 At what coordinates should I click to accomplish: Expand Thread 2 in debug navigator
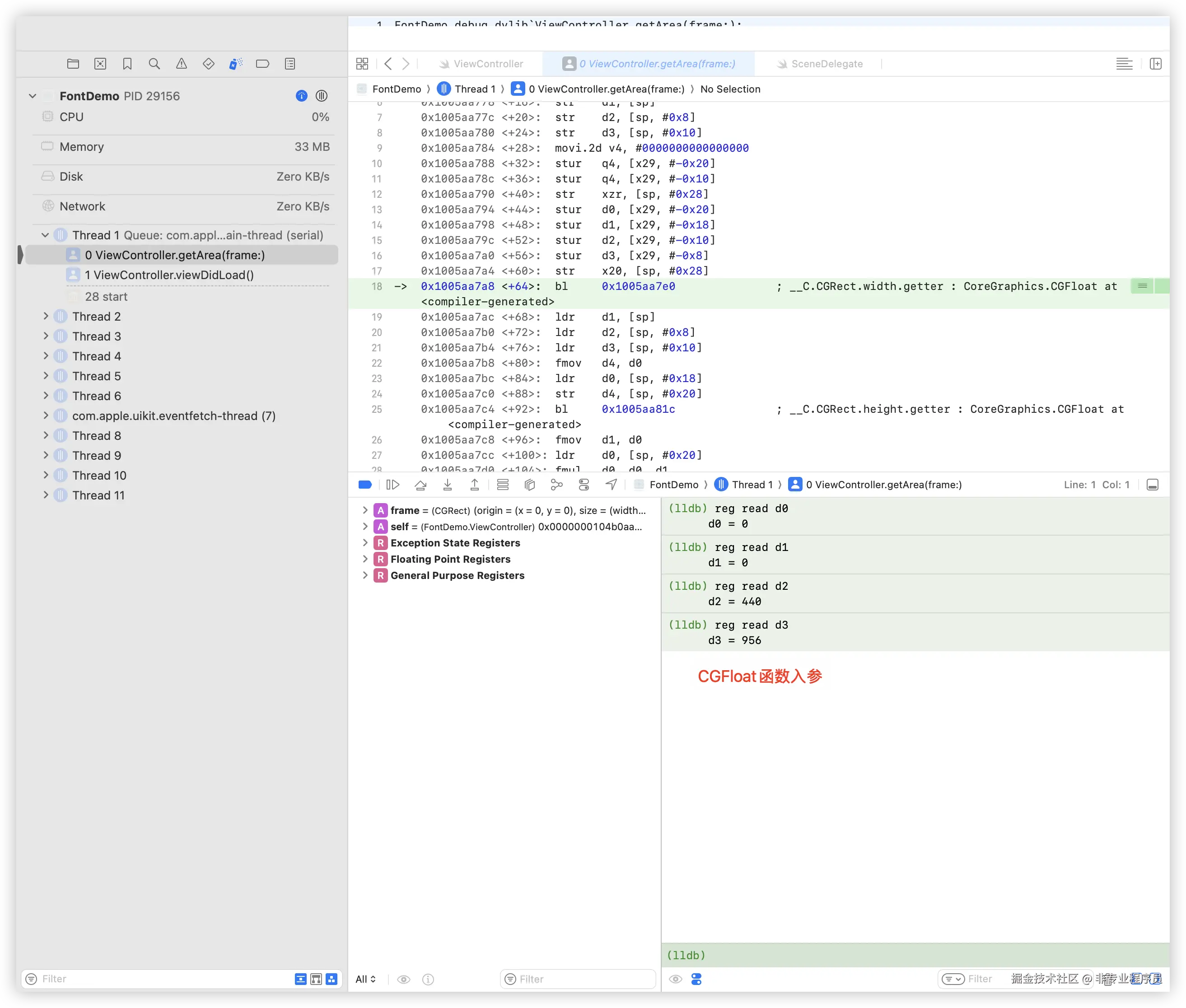click(x=46, y=317)
